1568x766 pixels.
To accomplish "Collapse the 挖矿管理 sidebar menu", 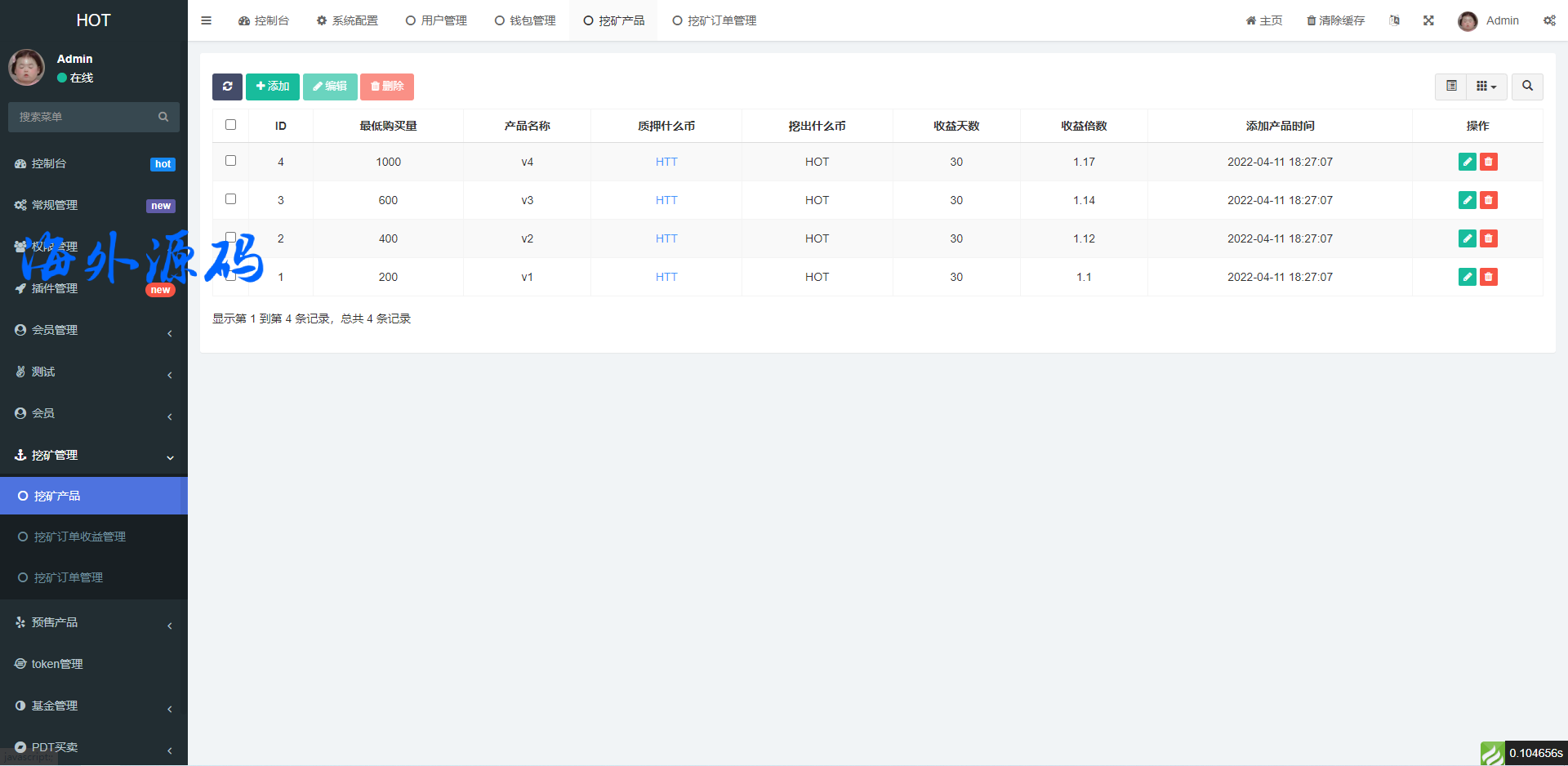I will (94, 455).
